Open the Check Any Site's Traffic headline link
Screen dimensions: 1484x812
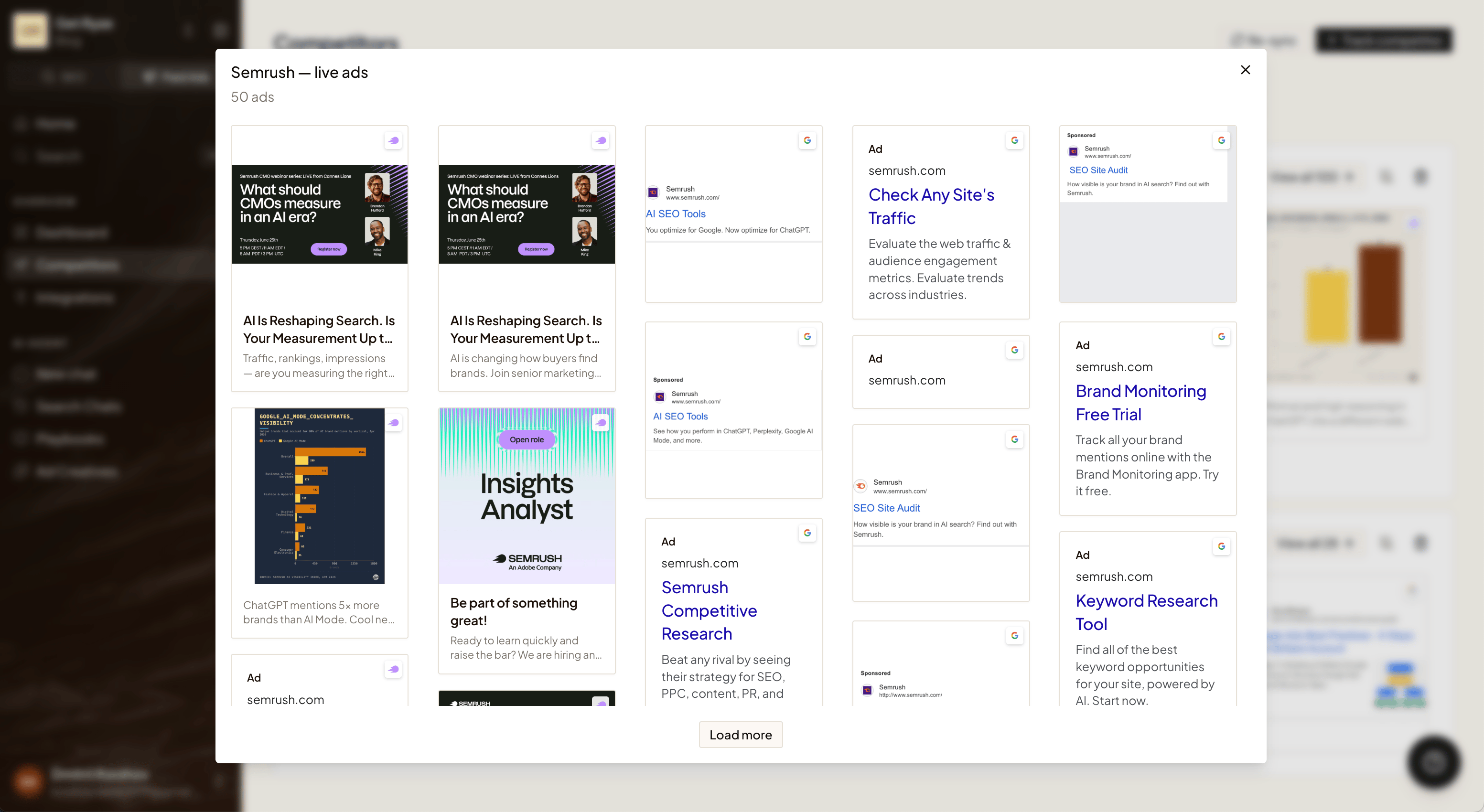click(932, 206)
